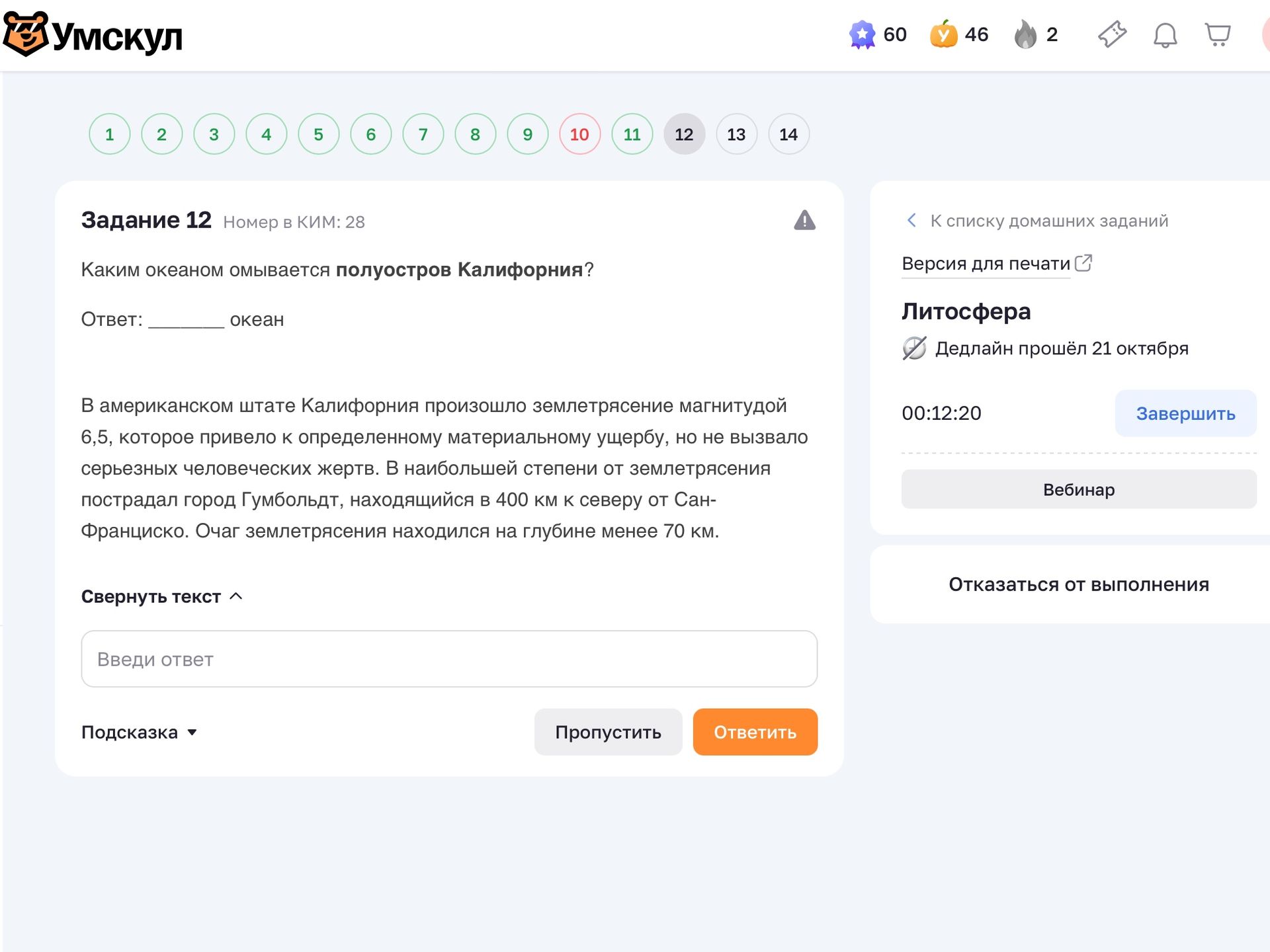Open Версия для печати link

[986, 264]
